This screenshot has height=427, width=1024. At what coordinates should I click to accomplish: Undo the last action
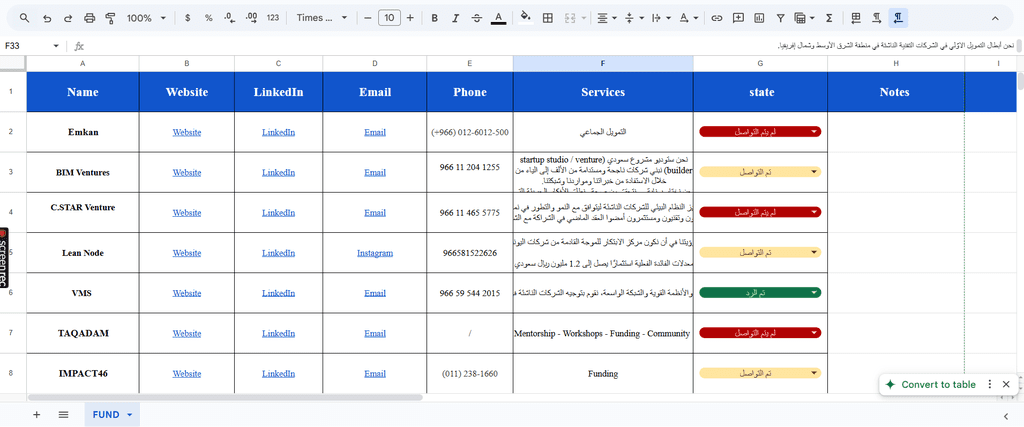[x=46, y=18]
